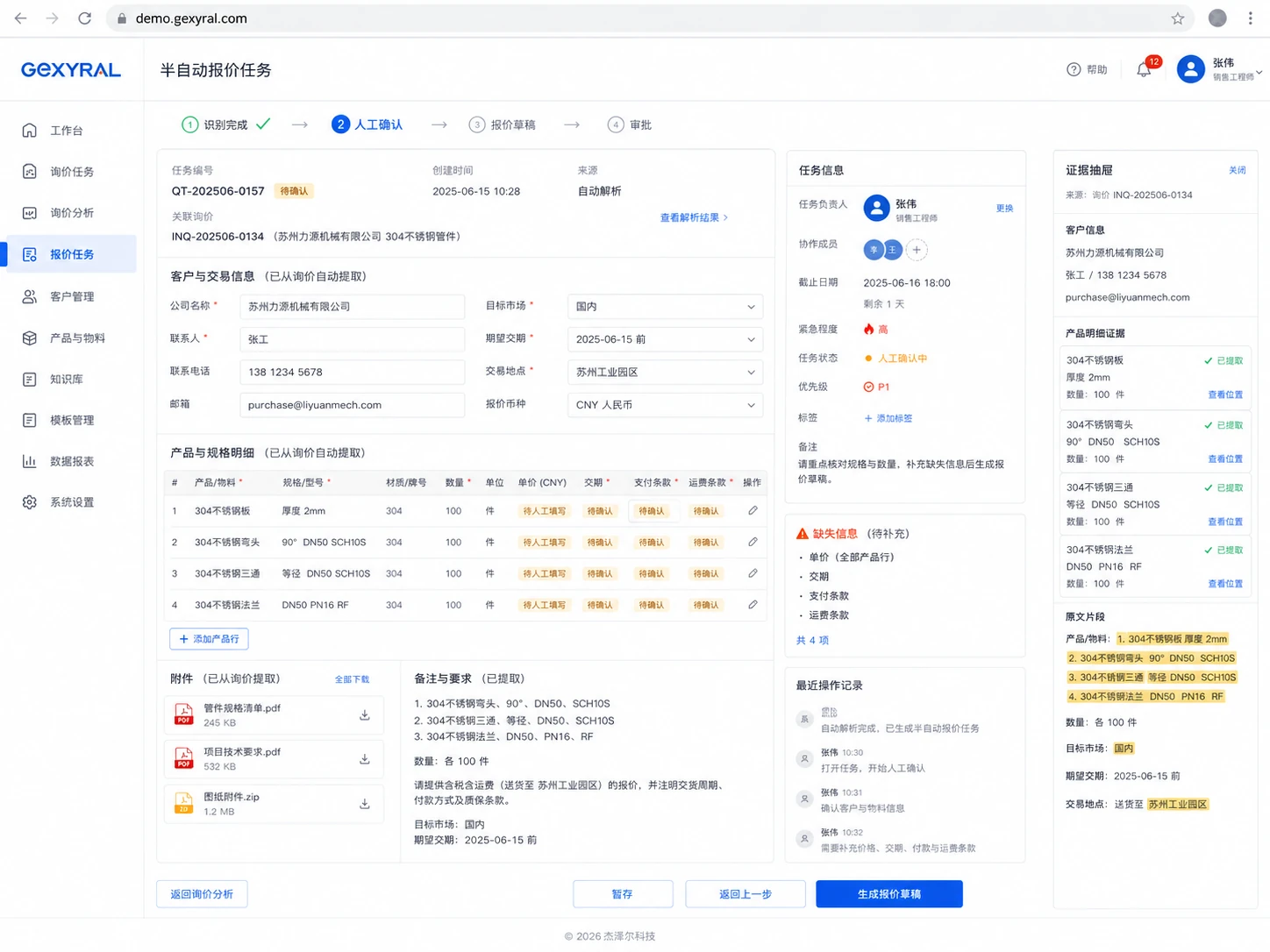Screen dimensions: 1270x952
Task: Click 待人工填写 price for 304不锈钢板
Action: (x=545, y=511)
